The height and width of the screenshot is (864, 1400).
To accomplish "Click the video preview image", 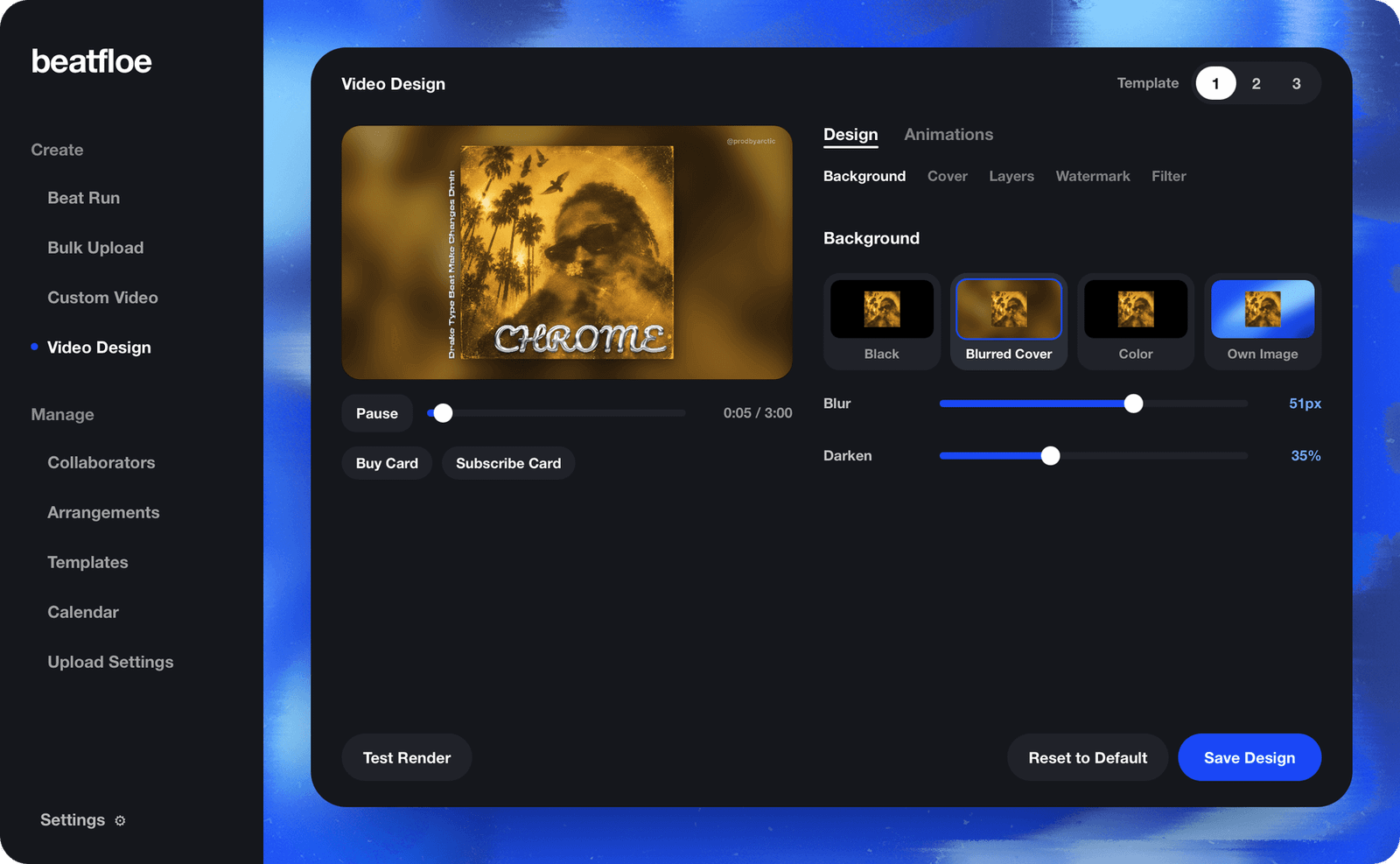I will [567, 252].
